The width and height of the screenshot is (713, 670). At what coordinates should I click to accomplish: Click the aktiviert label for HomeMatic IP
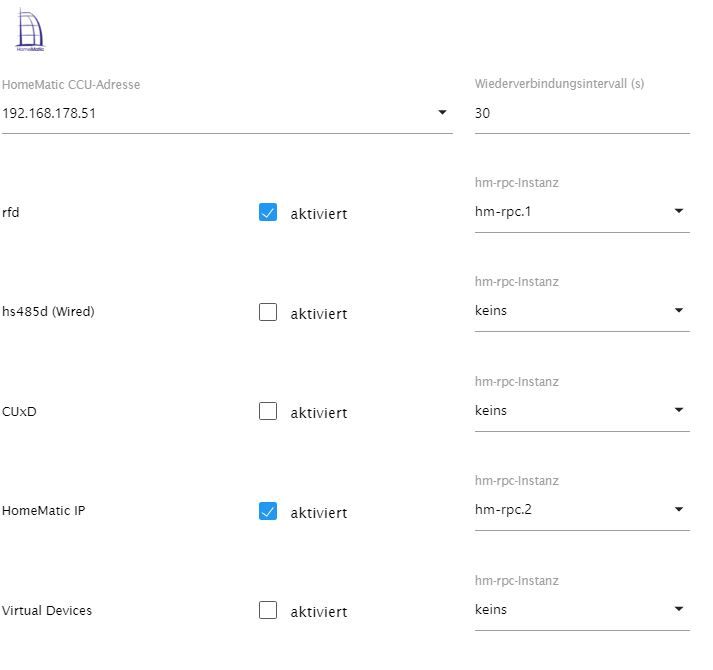click(x=319, y=513)
